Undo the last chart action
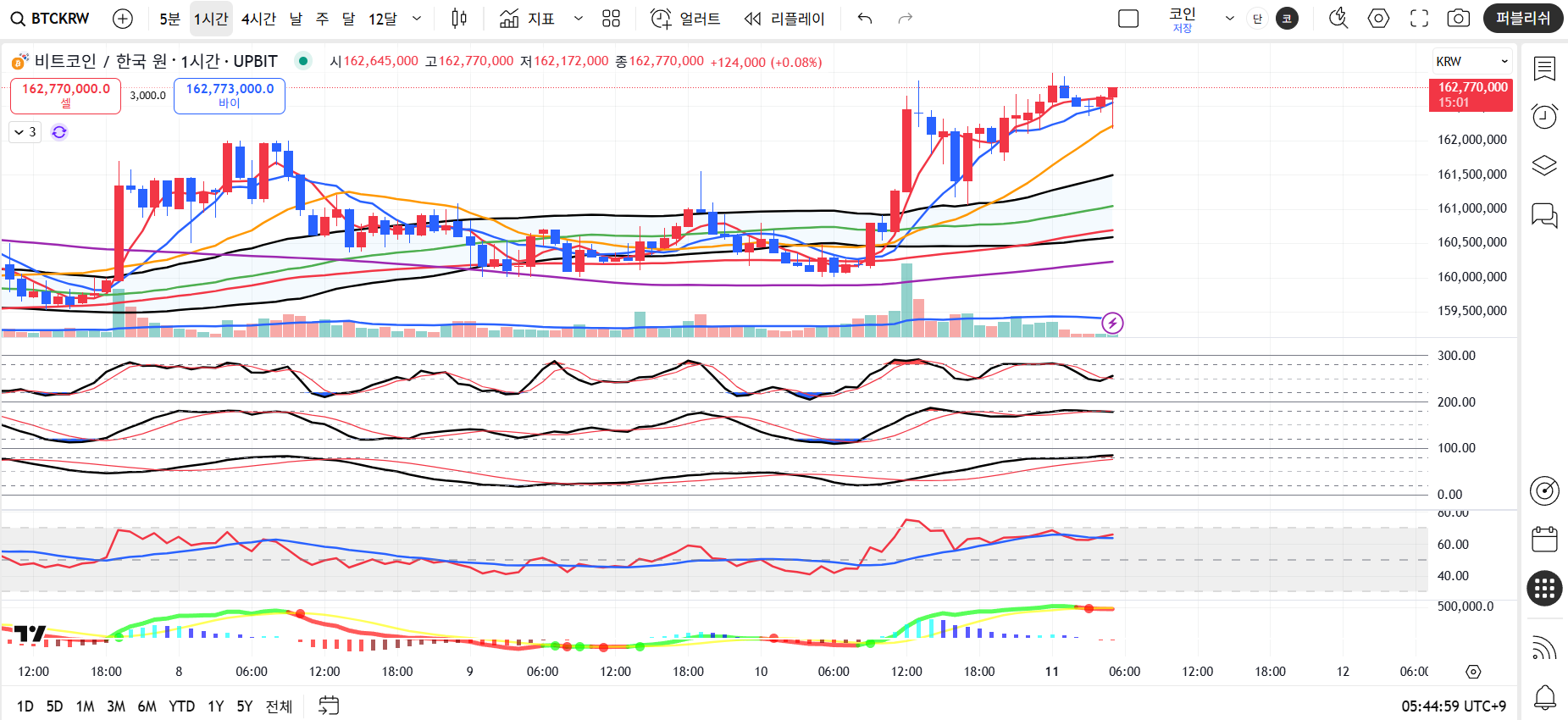This screenshot has width=1568, height=720. (864, 19)
